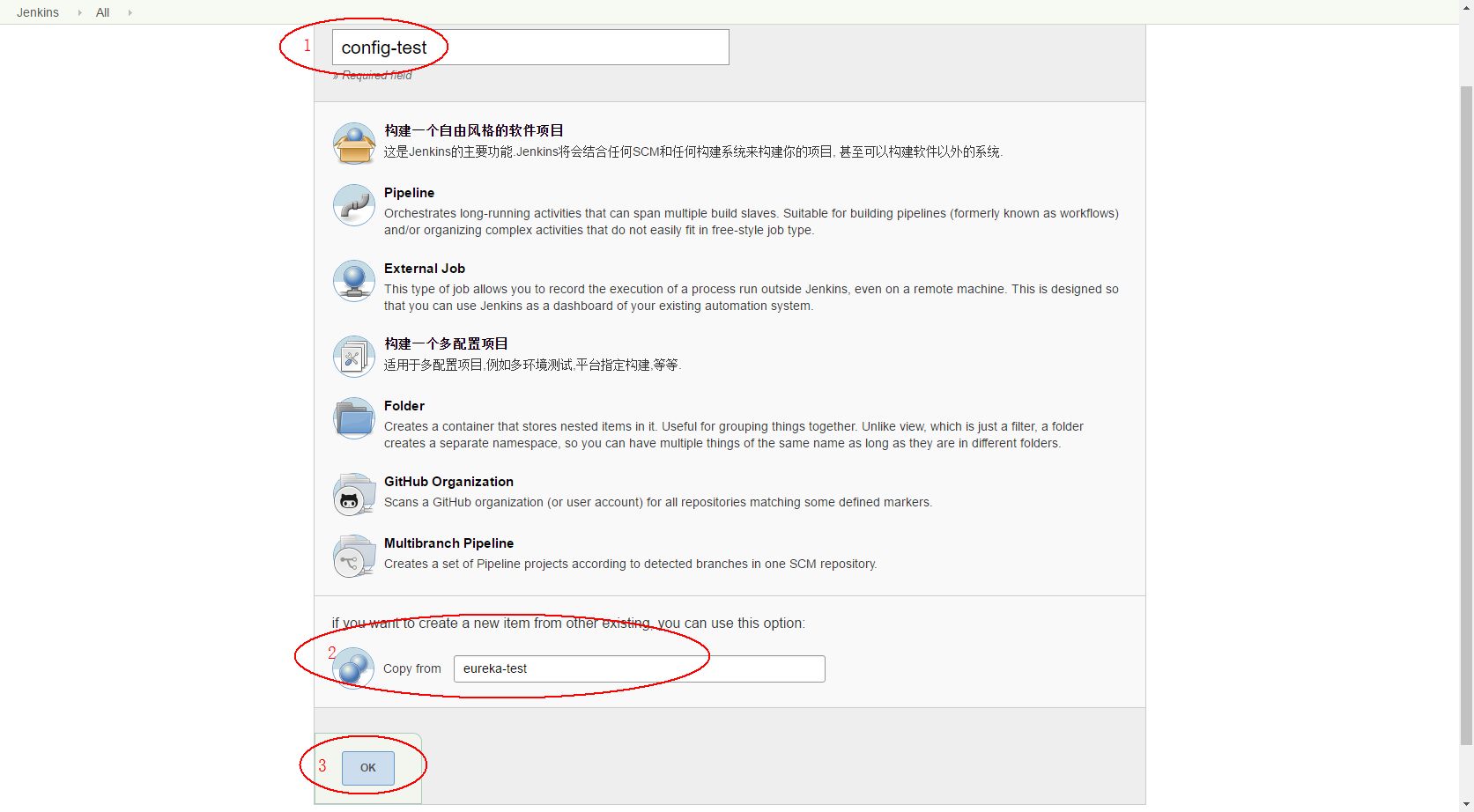Pick the Multibranch Pipeline icon
The height and width of the screenshot is (812, 1474).
tap(354, 556)
